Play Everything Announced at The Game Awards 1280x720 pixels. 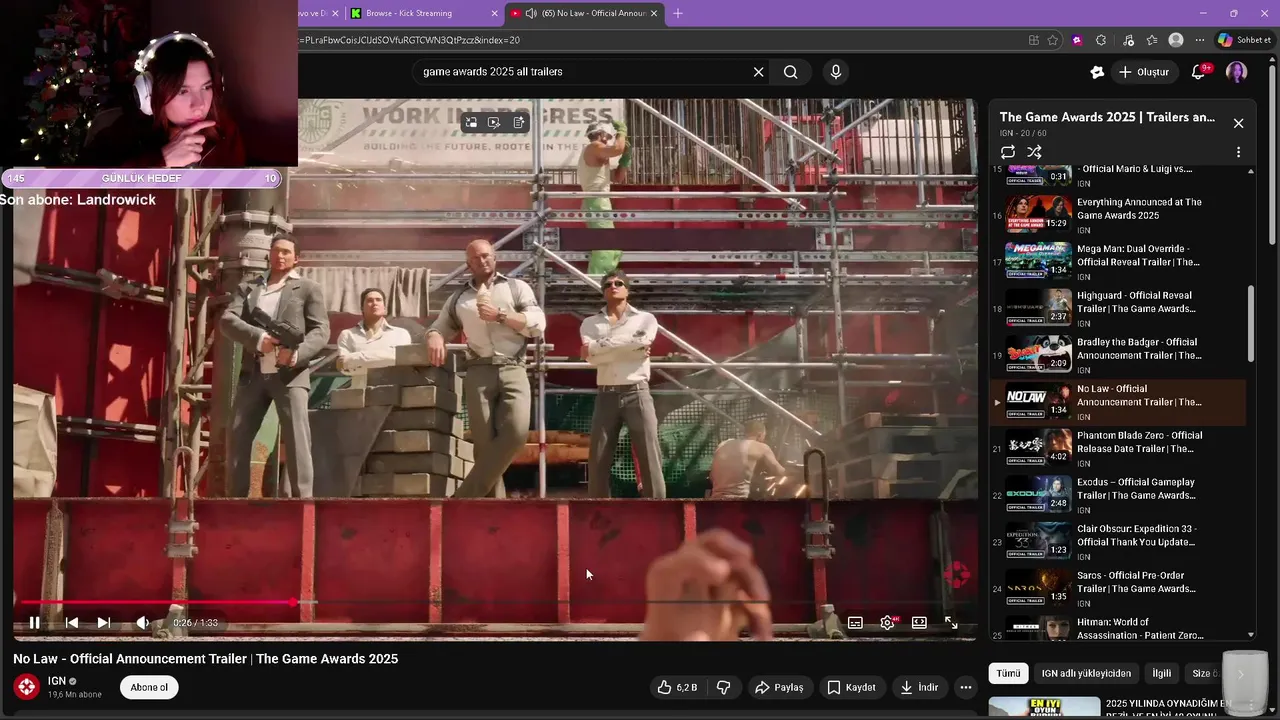1118,215
